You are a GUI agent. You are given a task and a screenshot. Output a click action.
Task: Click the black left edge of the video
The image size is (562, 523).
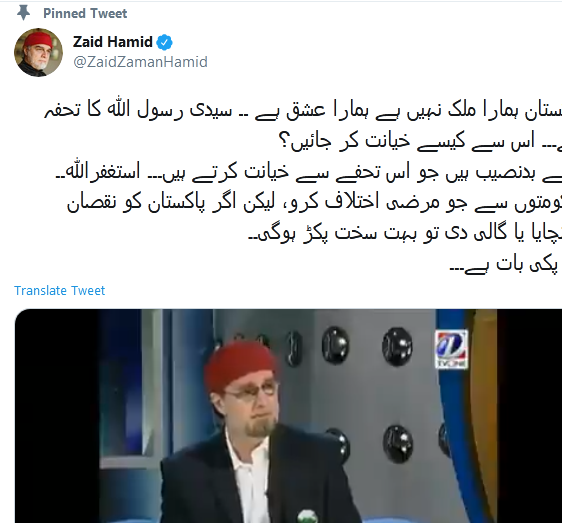57,416
